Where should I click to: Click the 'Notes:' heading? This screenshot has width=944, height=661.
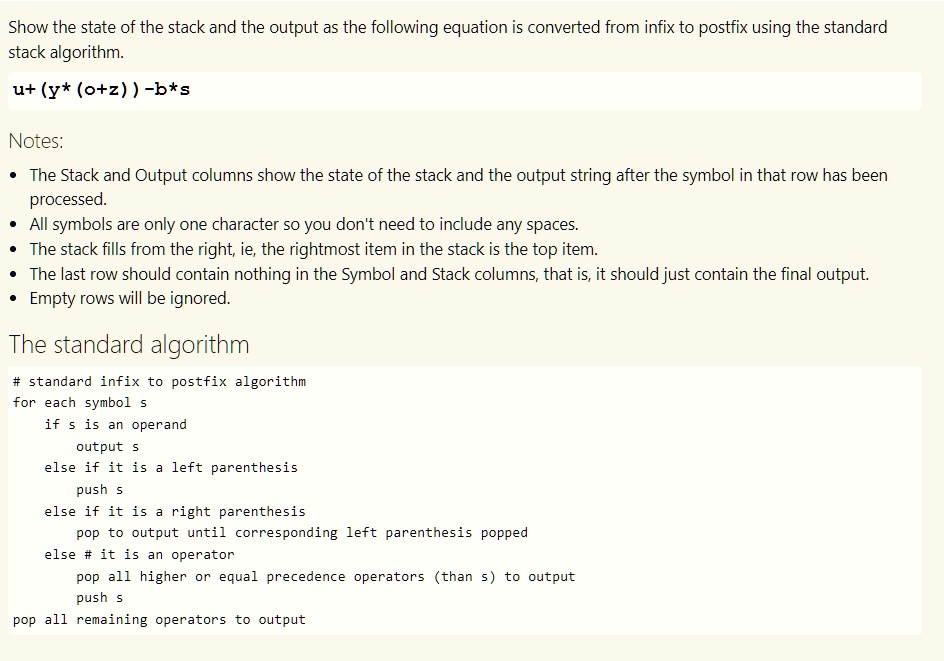coord(36,141)
